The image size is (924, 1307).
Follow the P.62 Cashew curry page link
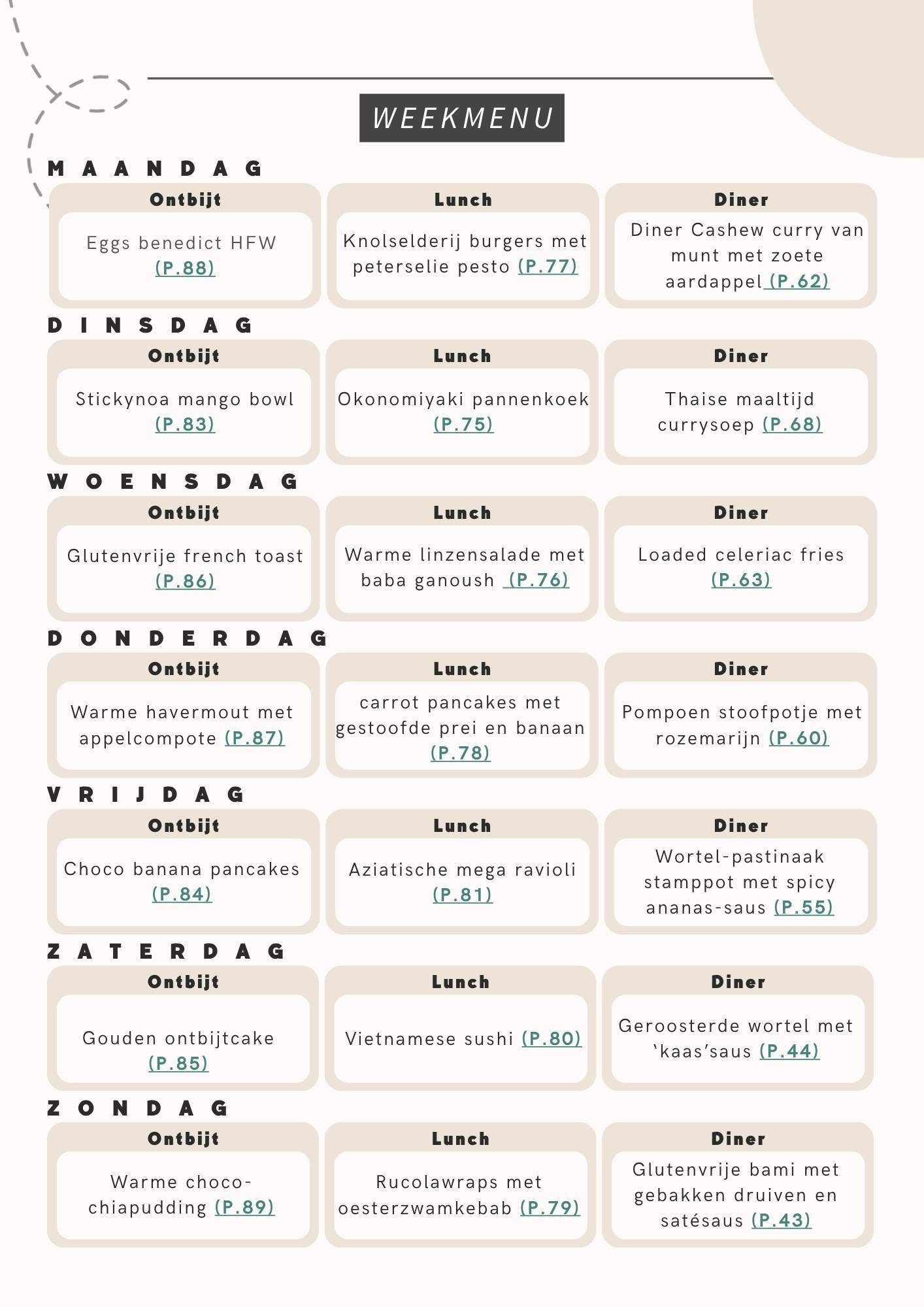(x=799, y=282)
